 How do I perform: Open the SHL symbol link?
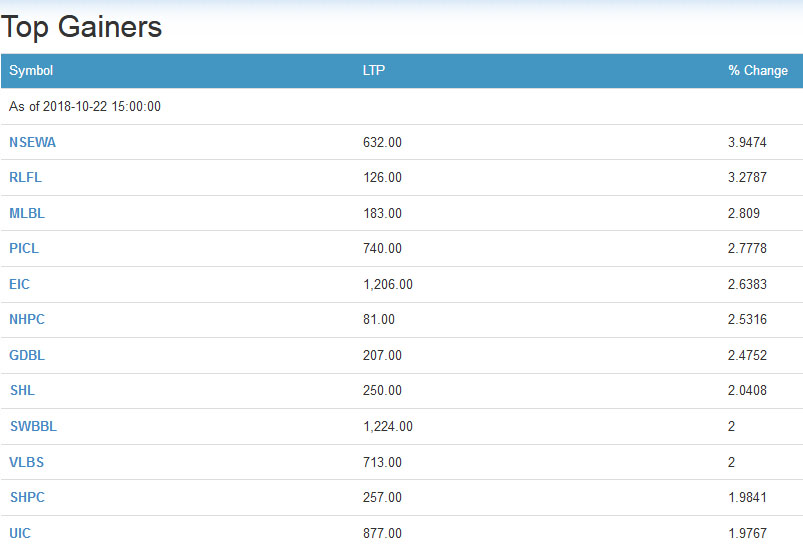[x=23, y=390]
